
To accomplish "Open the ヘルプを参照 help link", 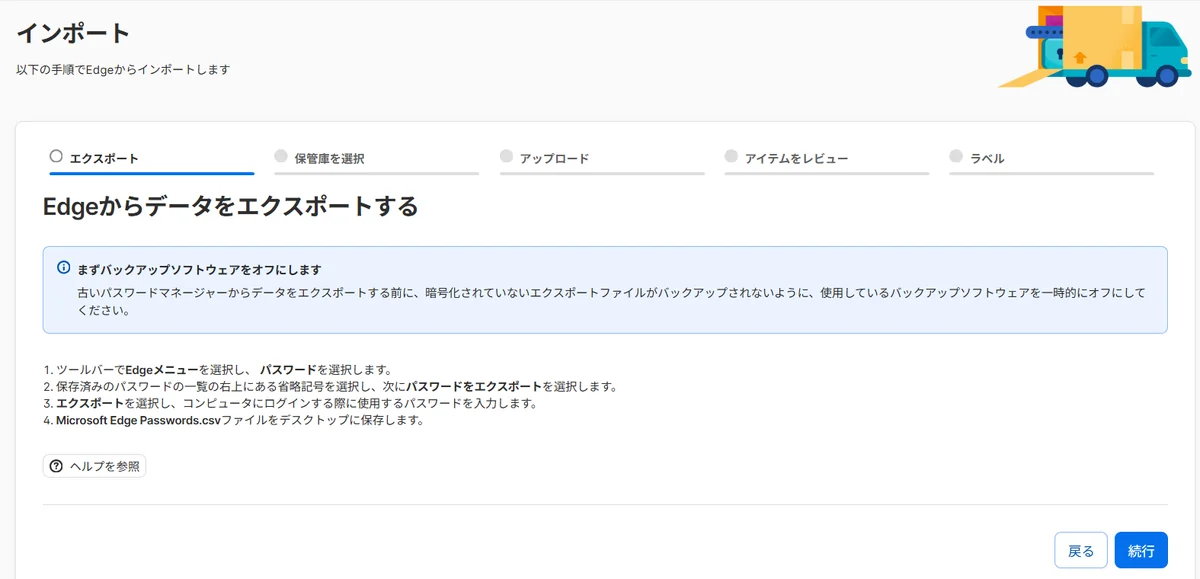I will (95, 466).
